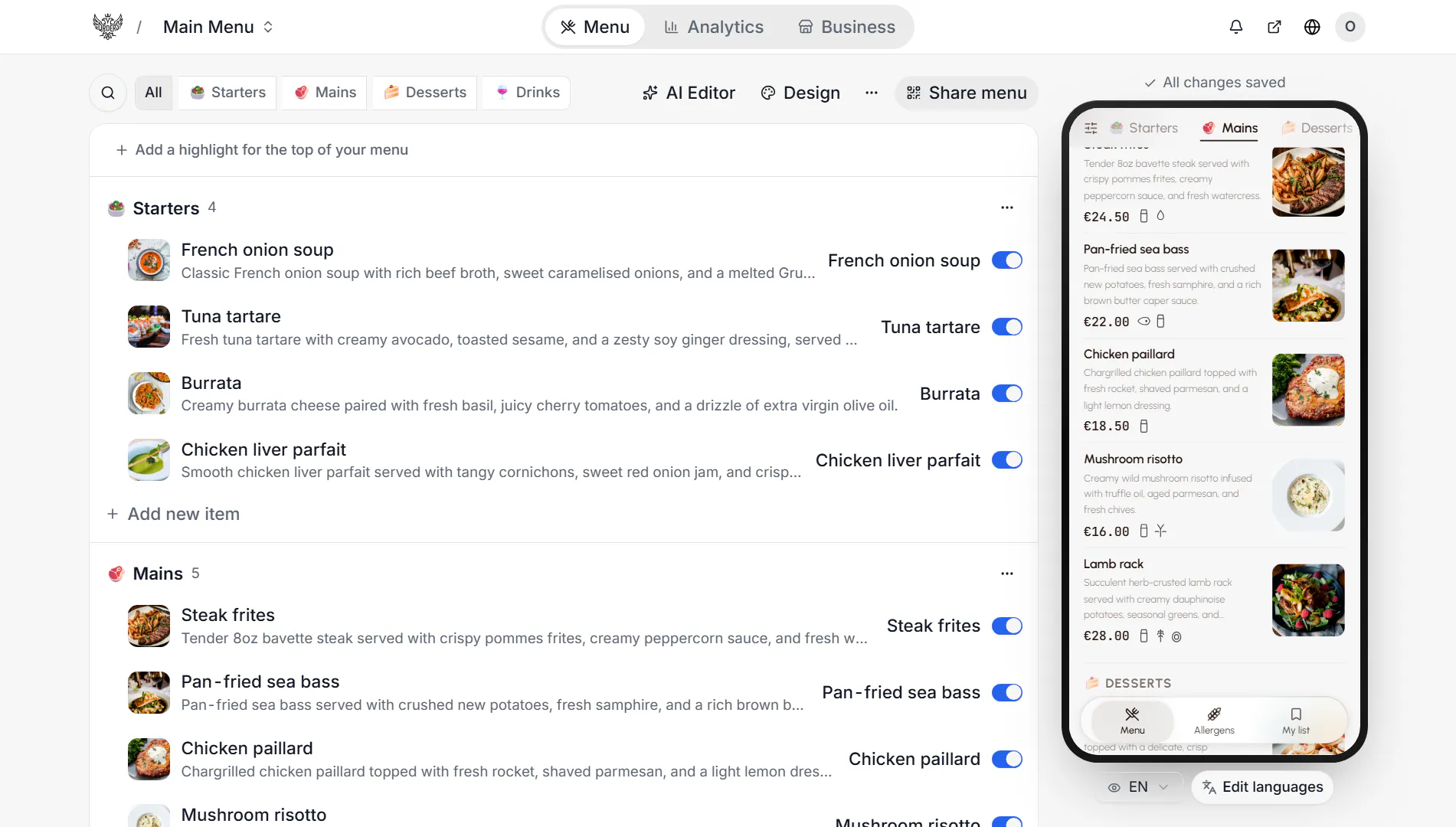Click the search magnifier icon
1456x827 pixels.
(x=108, y=93)
